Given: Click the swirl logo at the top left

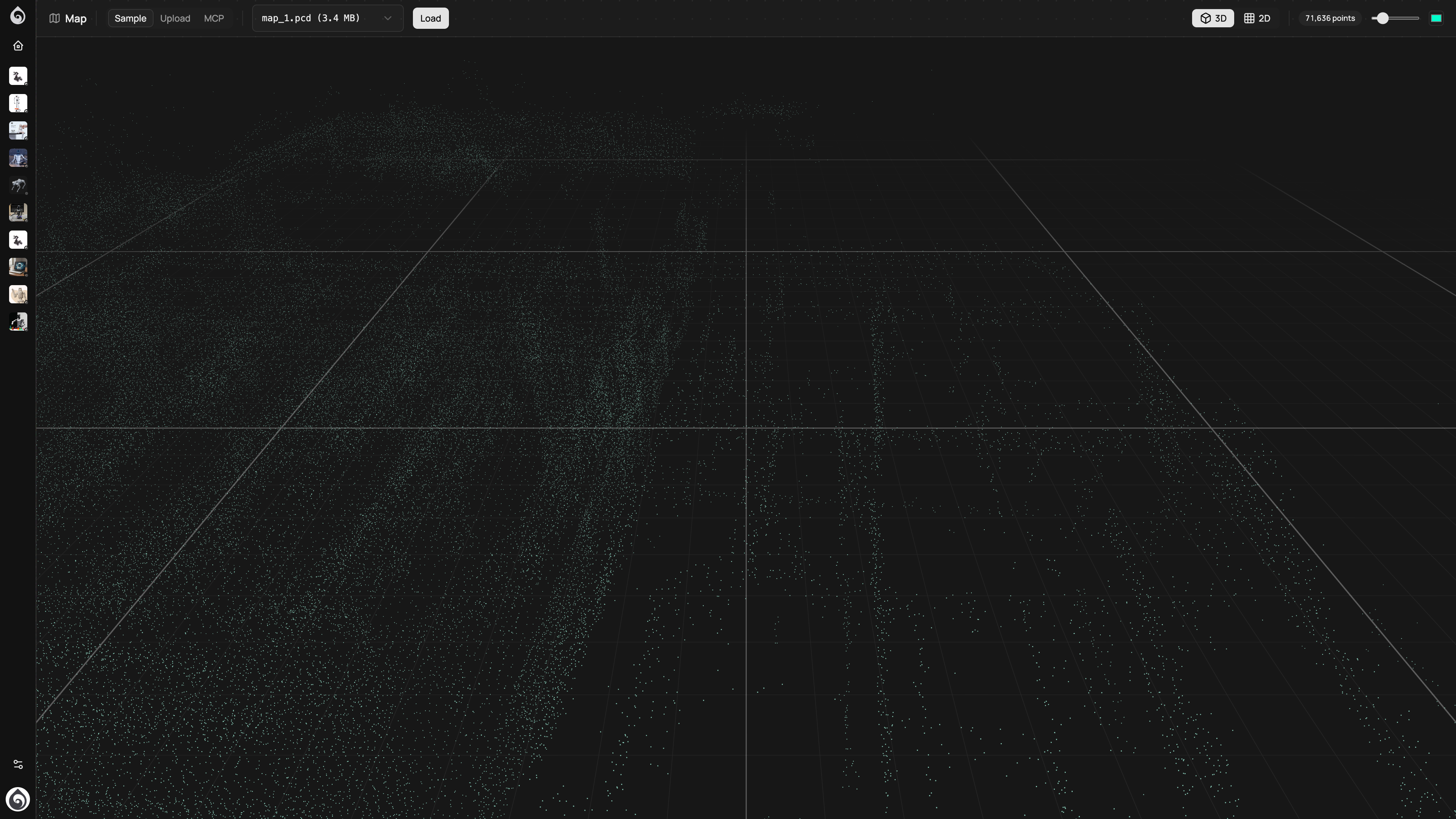Looking at the screenshot, I should [18, 15].
